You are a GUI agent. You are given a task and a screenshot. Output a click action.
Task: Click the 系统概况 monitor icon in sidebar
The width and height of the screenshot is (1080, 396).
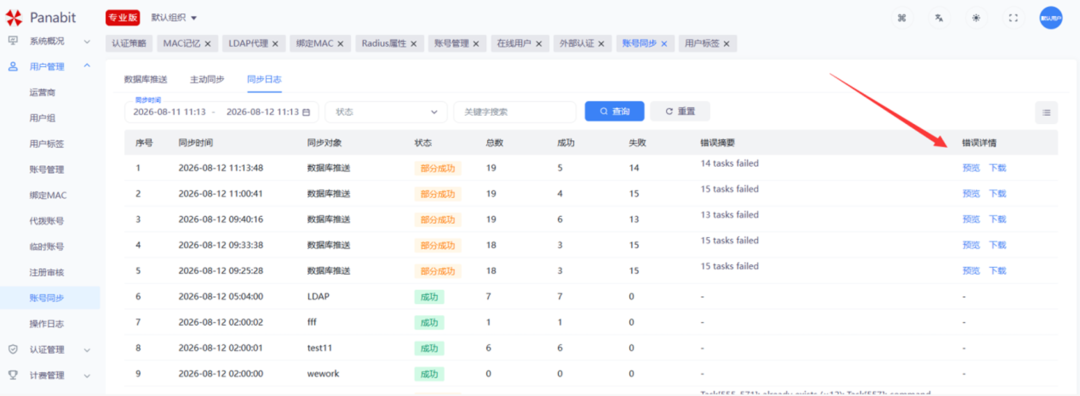(13, 41)
